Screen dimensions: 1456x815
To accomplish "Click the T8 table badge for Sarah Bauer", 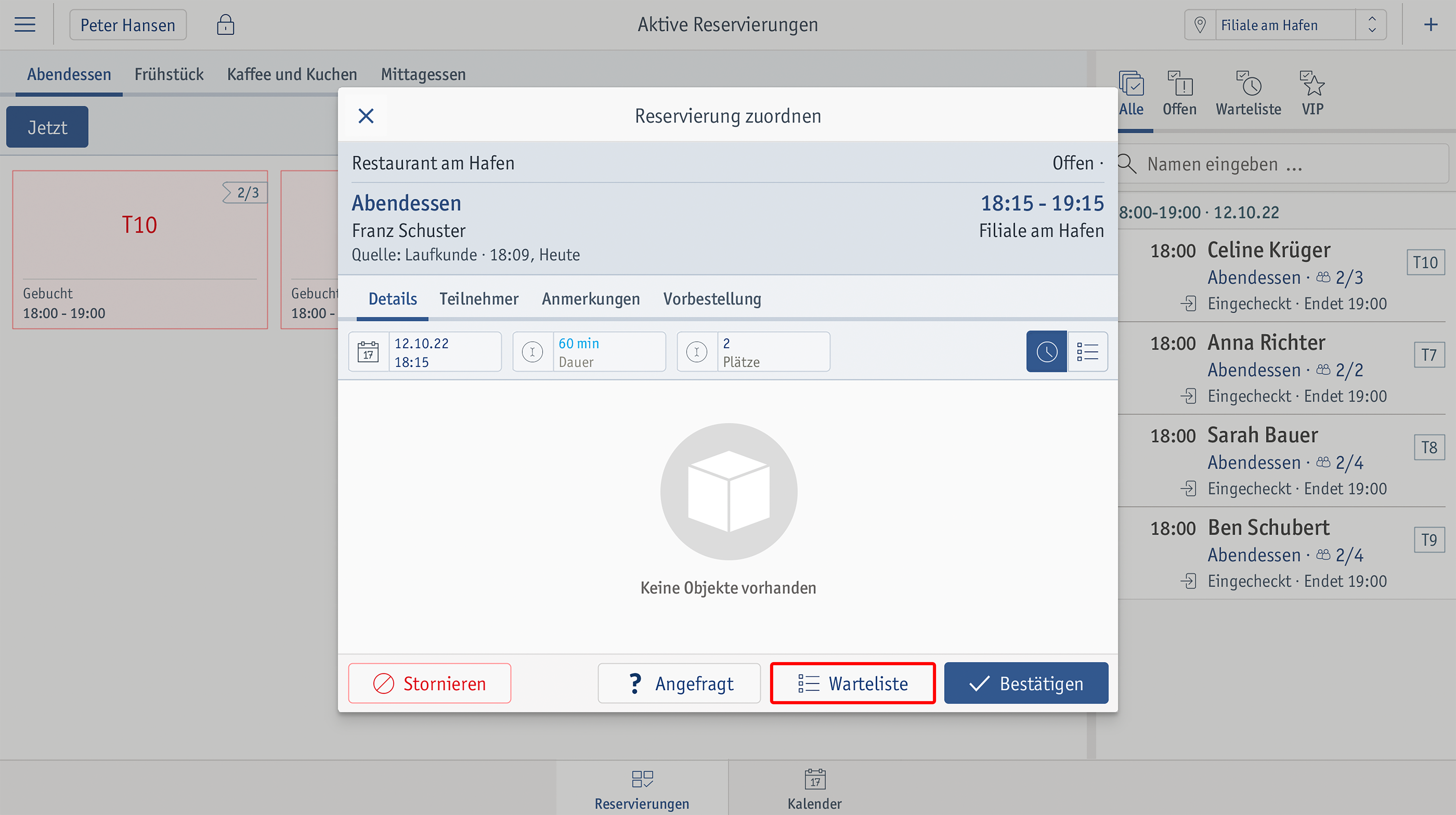I will [1430, 448].
